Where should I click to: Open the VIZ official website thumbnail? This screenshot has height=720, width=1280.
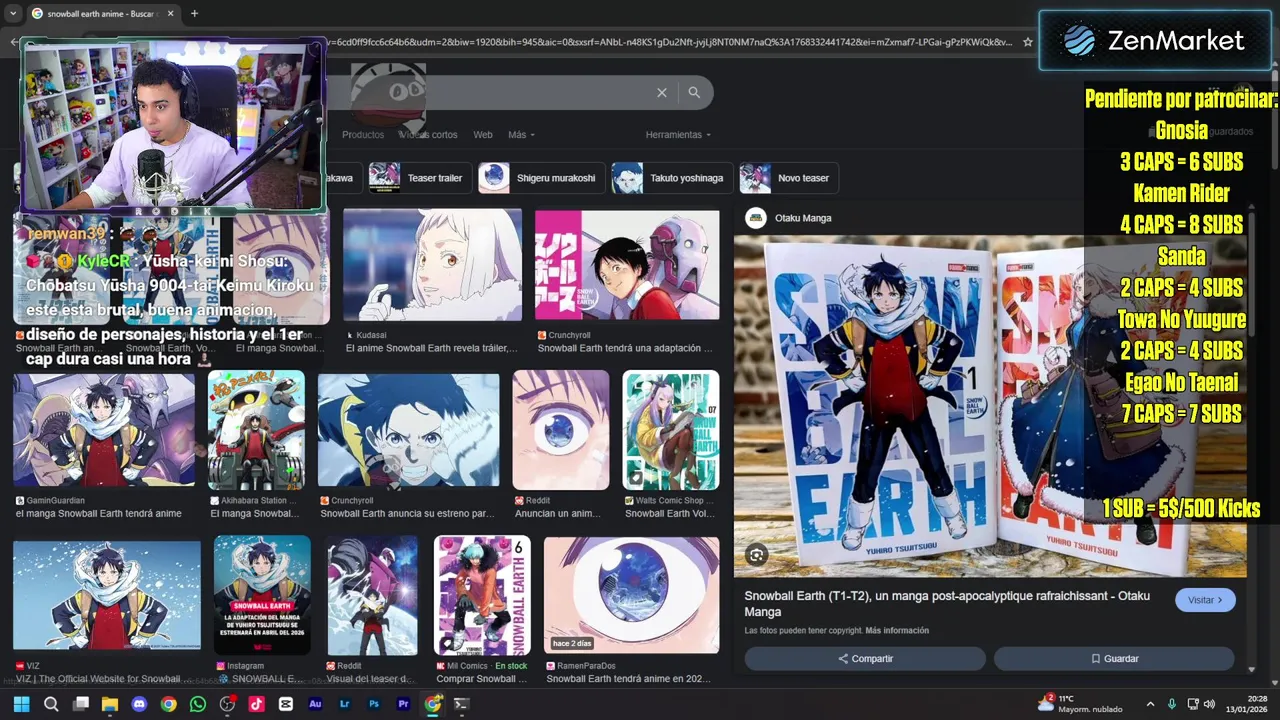click(x=107, y=596)
